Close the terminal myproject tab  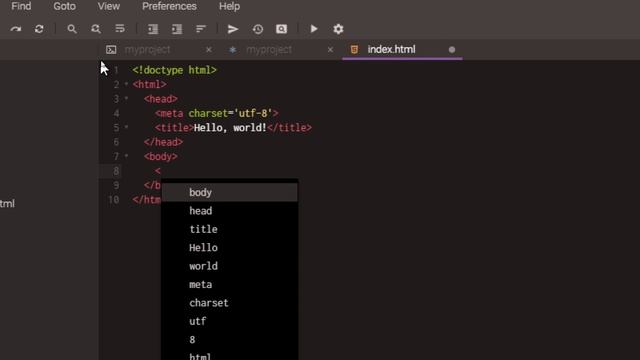point(209,50)
